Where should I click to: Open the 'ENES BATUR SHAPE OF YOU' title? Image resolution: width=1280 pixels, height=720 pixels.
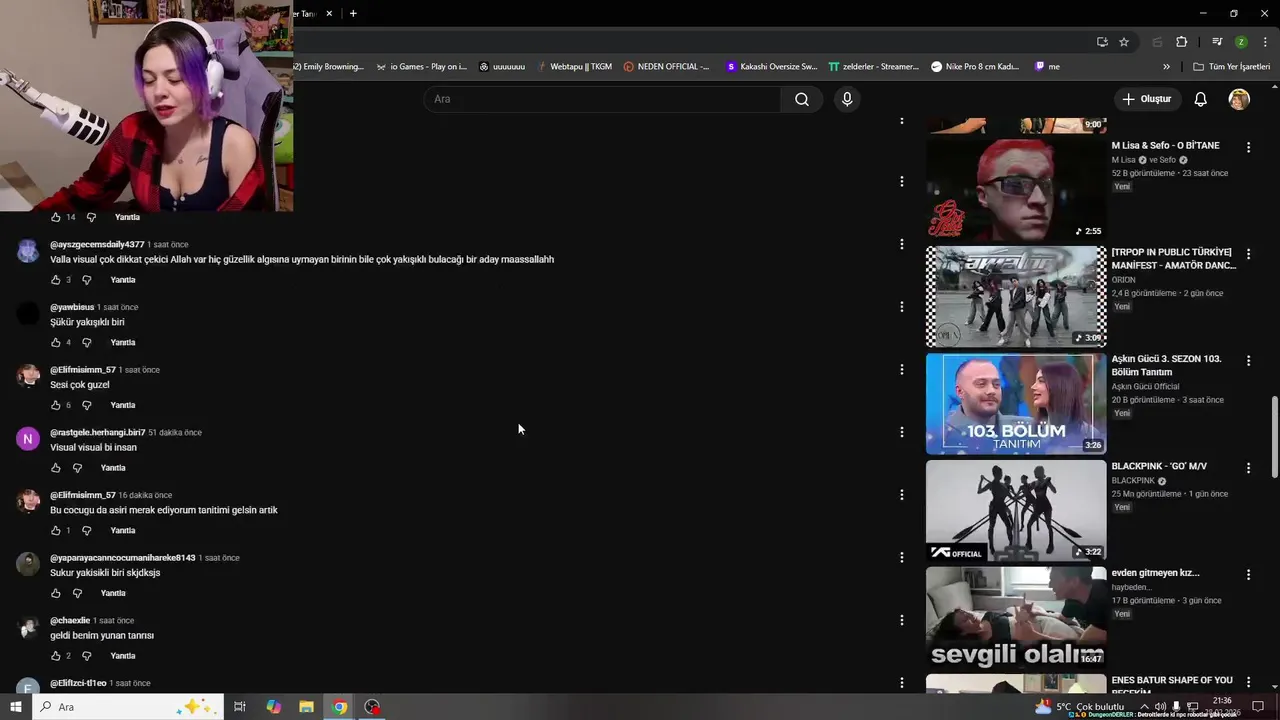(x=1172, y=685)
